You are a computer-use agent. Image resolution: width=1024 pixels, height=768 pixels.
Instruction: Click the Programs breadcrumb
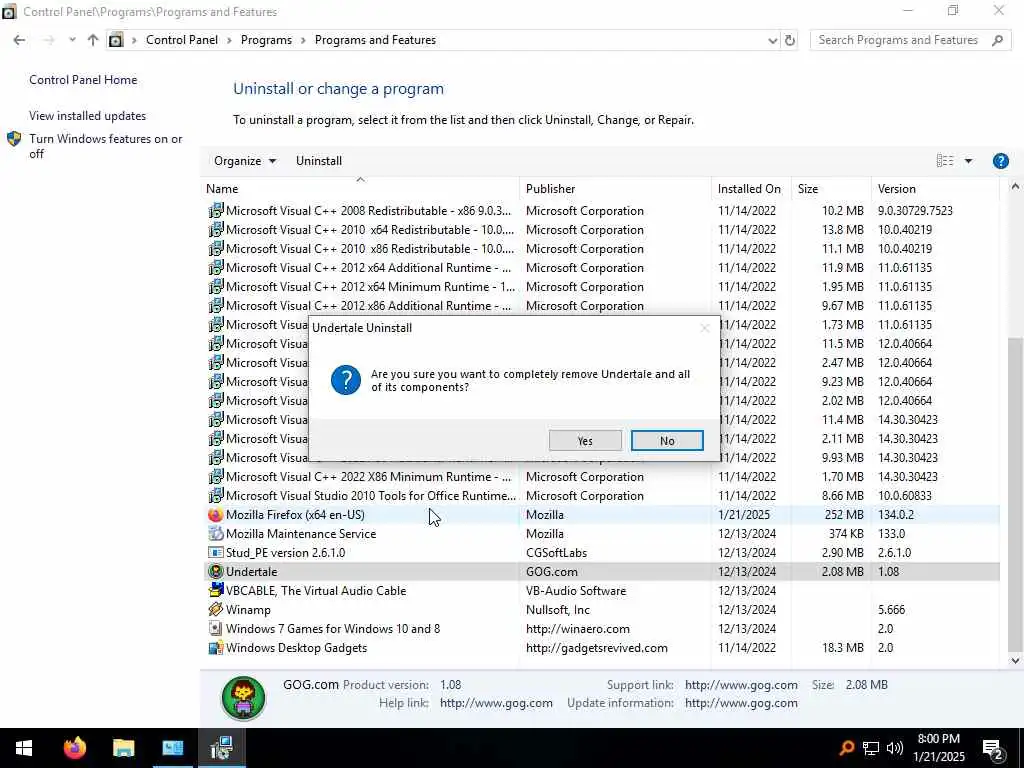pyautogui.click(x=266, y=40)
